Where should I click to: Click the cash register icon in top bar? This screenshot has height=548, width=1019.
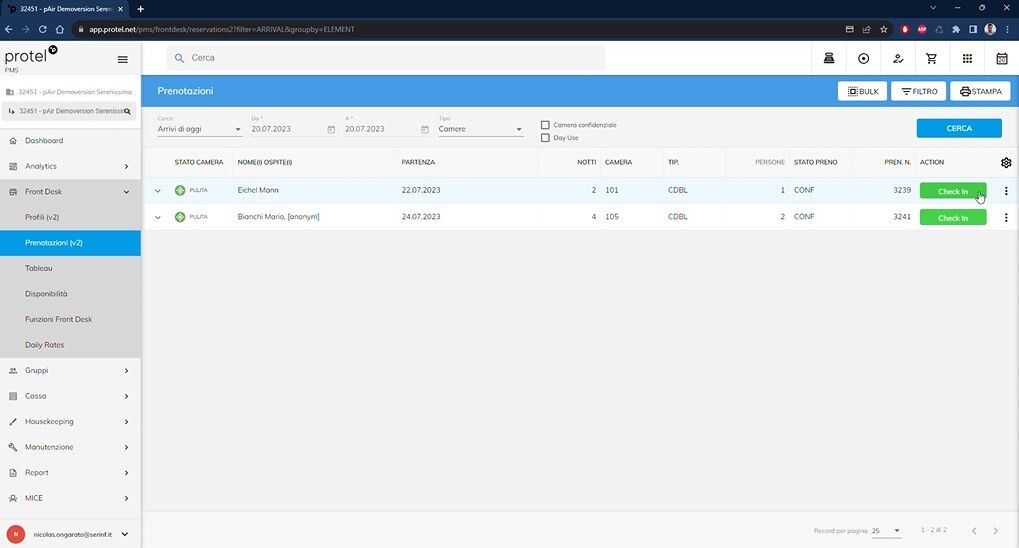click(x=829, y=58)
